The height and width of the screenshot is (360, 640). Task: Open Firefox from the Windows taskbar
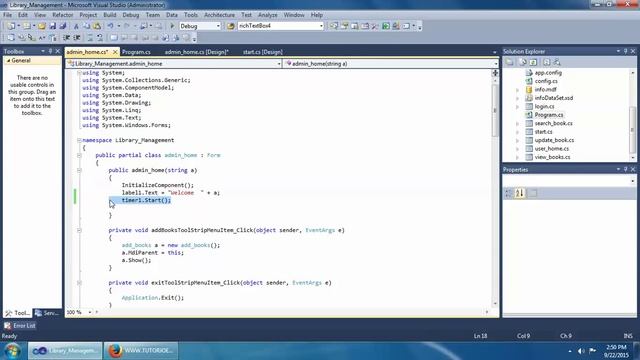point(141,351)
